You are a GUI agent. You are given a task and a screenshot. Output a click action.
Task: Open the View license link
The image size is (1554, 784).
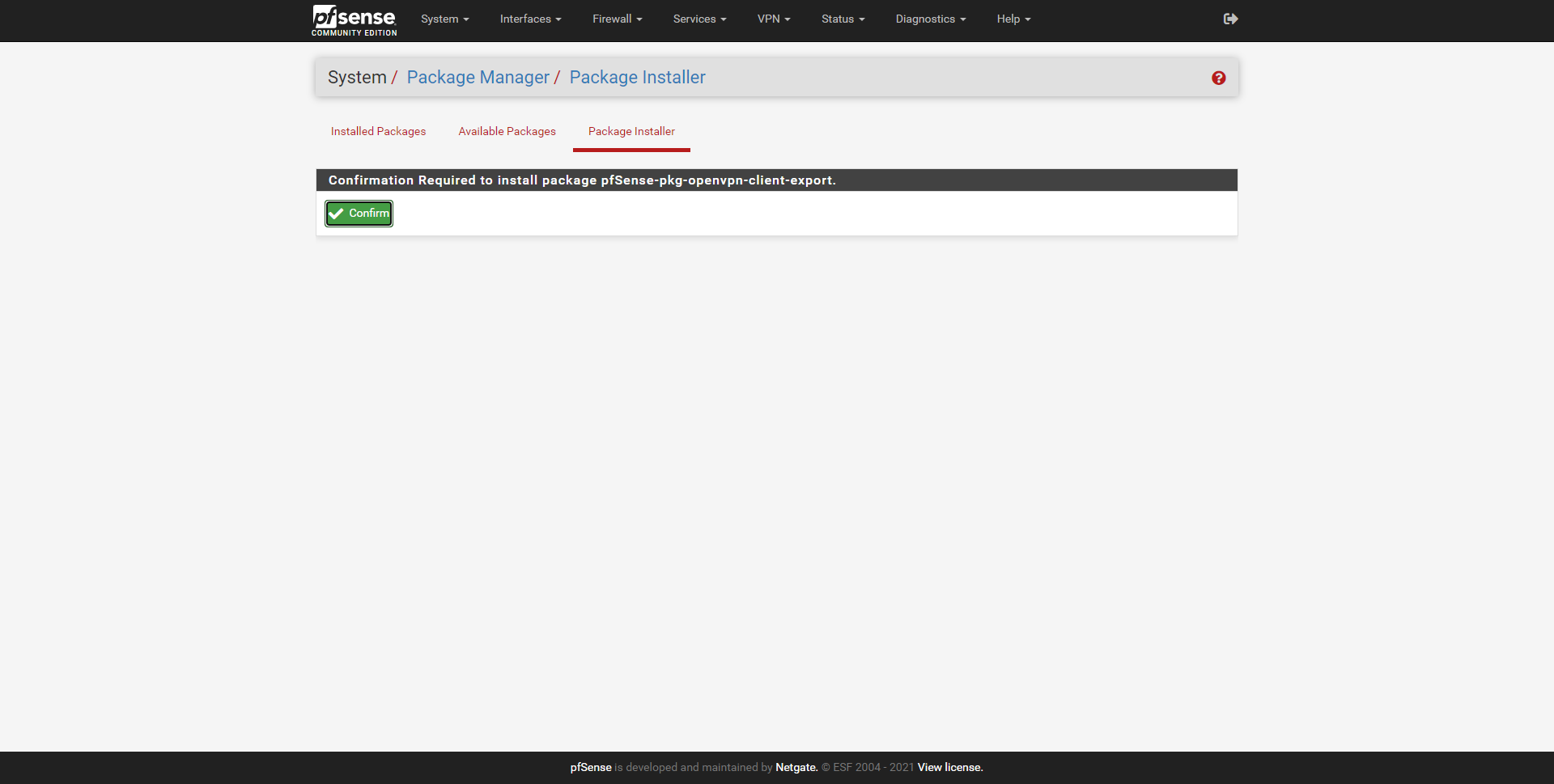pyautogui.click(x=950, y=767)
